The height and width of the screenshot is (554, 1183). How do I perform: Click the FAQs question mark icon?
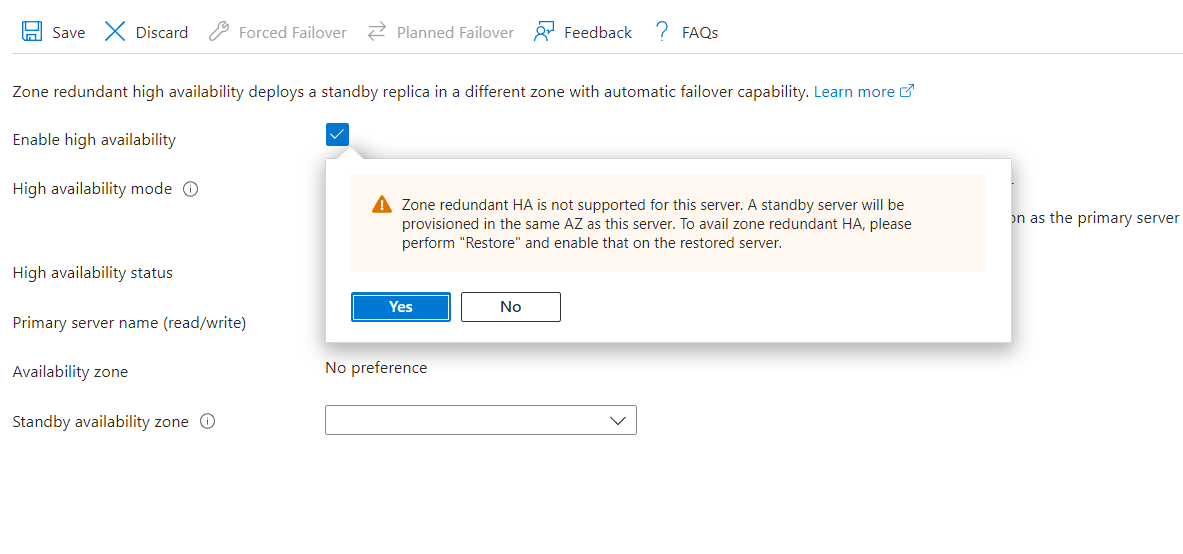pyautogui.click(x=662, y=32)
